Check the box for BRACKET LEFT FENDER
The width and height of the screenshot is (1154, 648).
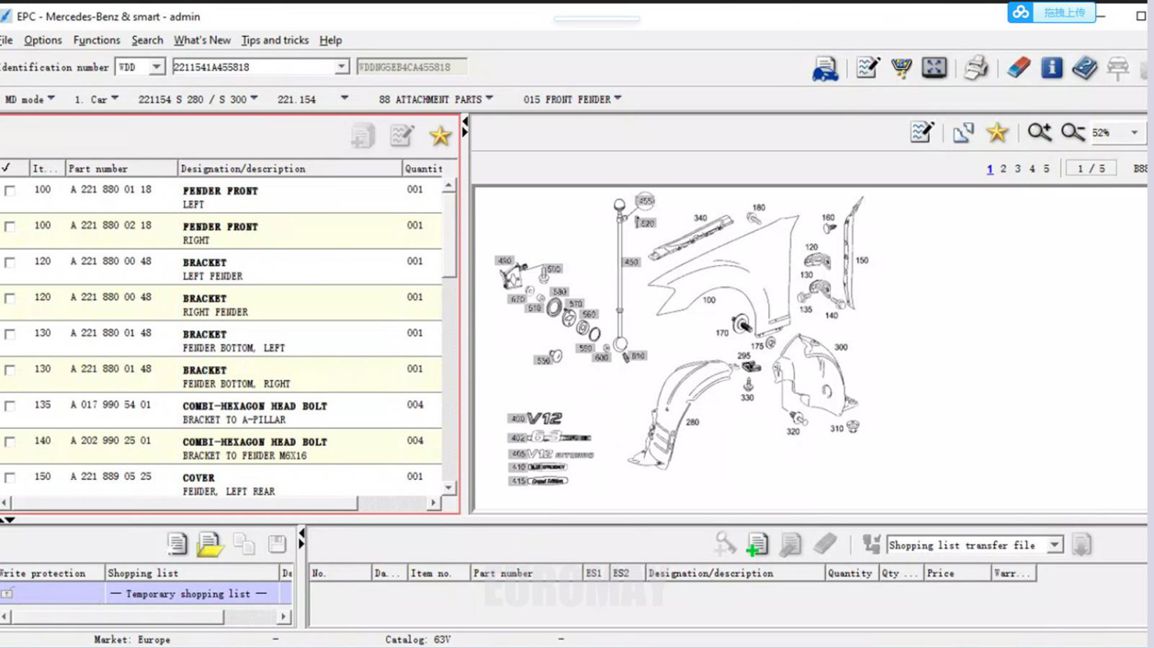pyautogui.click(x=10, y=263)
